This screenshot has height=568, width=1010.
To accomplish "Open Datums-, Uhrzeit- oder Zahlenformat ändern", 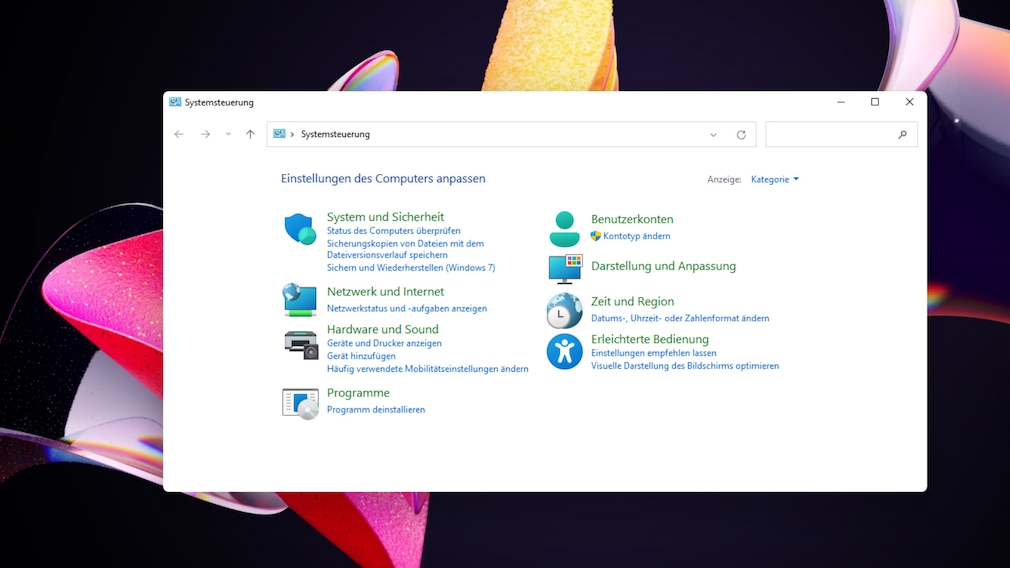I will tap(680, 318).
